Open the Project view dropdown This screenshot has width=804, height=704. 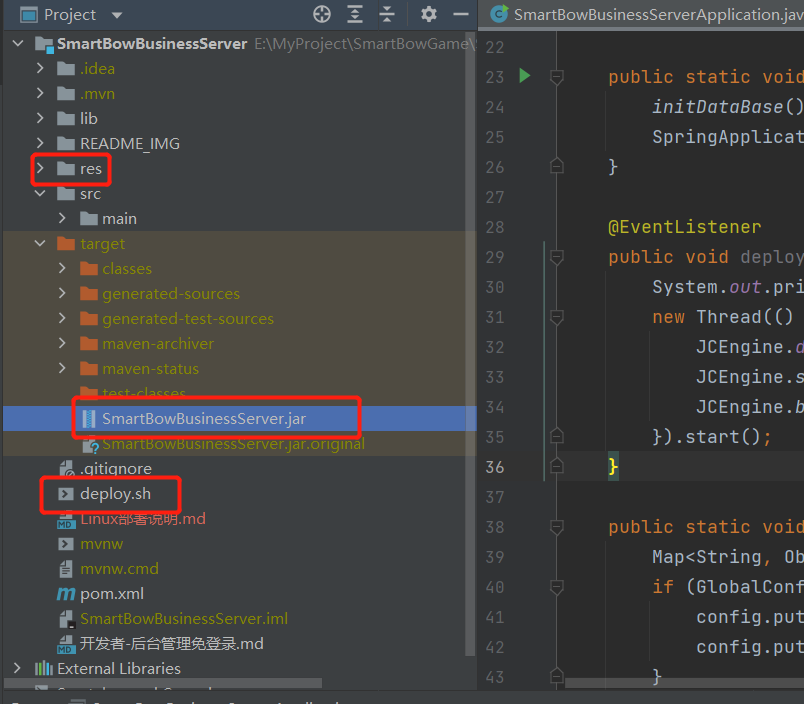click(117, 15)
